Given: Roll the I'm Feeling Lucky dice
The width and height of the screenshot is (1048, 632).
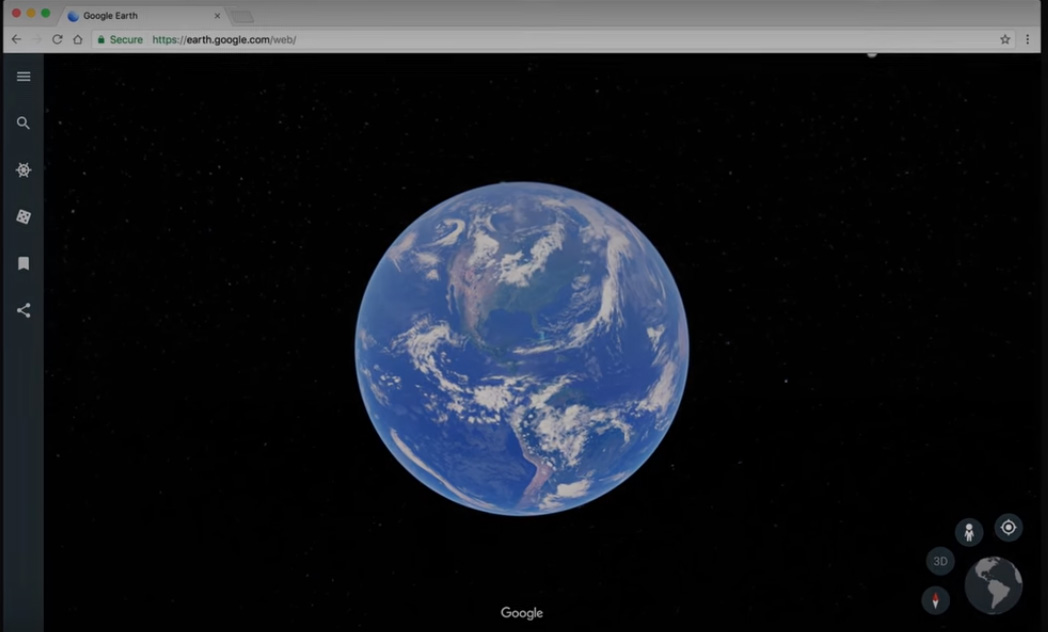Looking at the screenshot, I should point(23,217).
